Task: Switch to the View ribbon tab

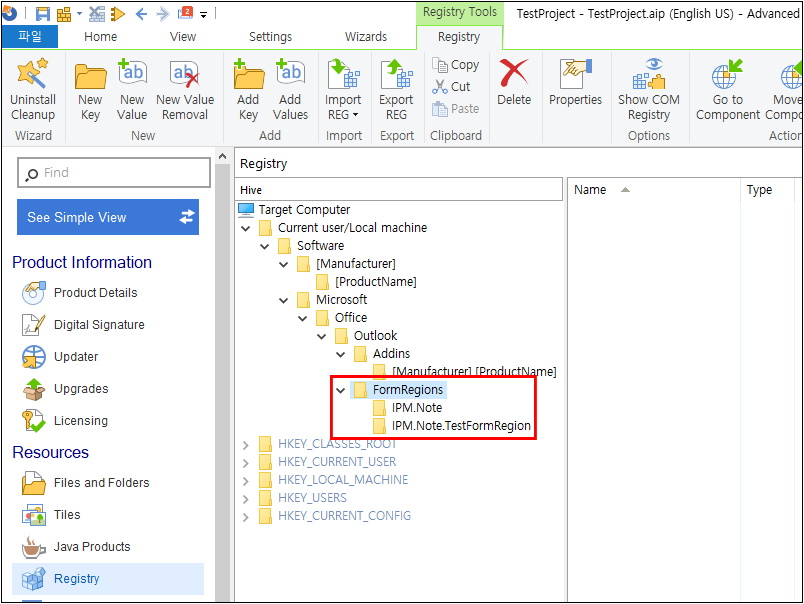Action: [x=183, y=37]
